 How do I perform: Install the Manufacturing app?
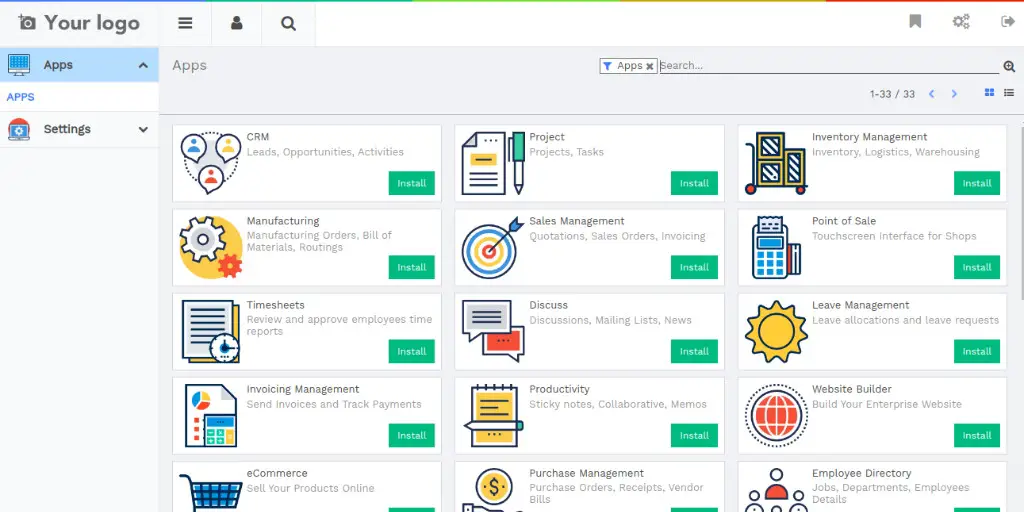[x=411, y=267]
